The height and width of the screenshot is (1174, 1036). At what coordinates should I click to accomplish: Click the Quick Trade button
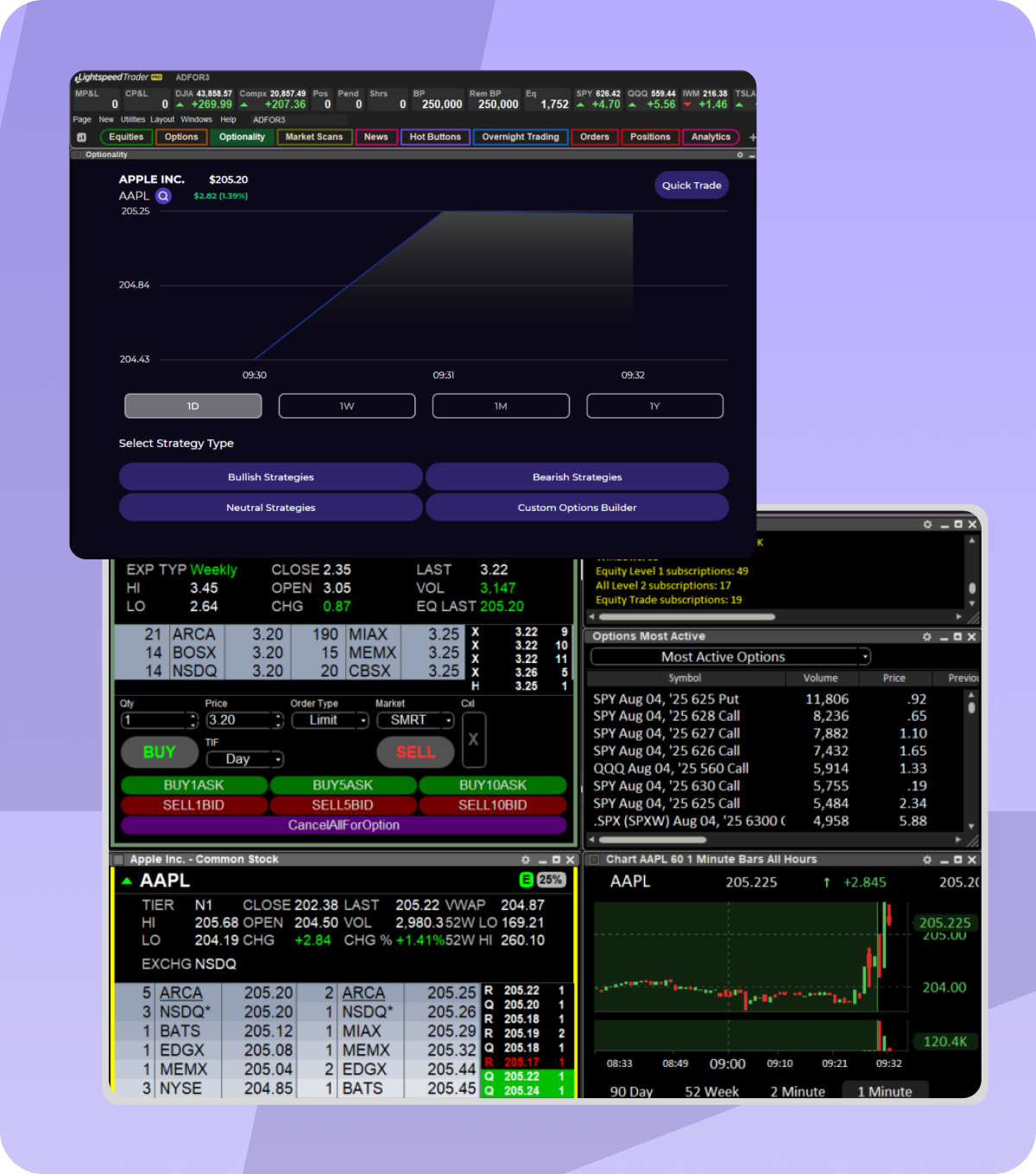(692, 186)
